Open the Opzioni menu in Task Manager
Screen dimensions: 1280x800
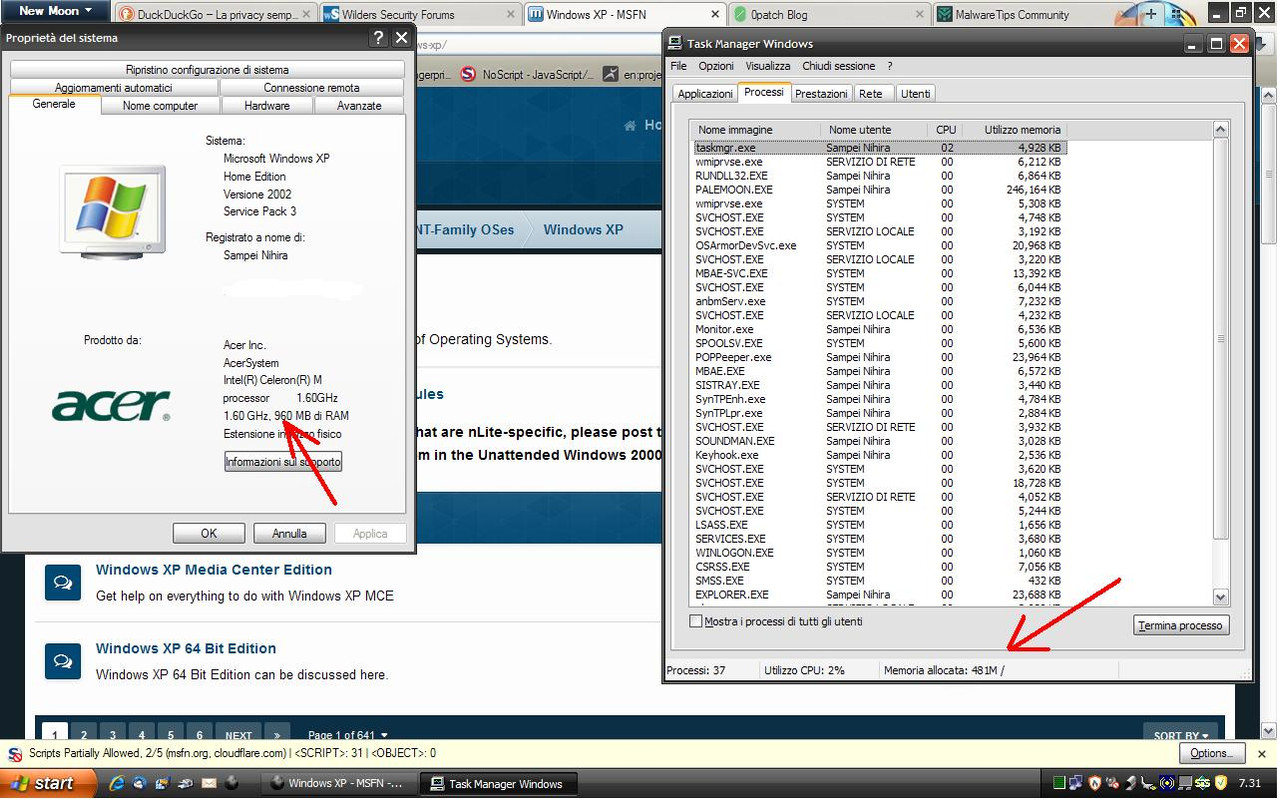716,66
